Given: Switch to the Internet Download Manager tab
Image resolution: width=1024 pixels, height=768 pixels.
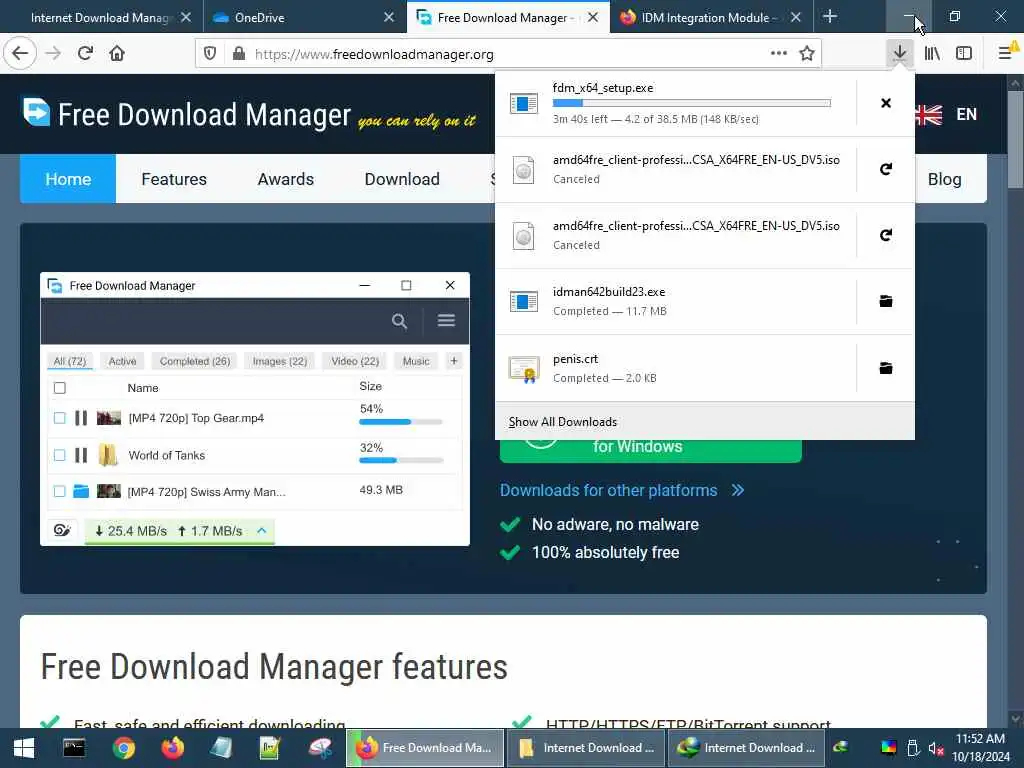Looking at the screenshot, I should pyautogui.click(x=99, y=17).
